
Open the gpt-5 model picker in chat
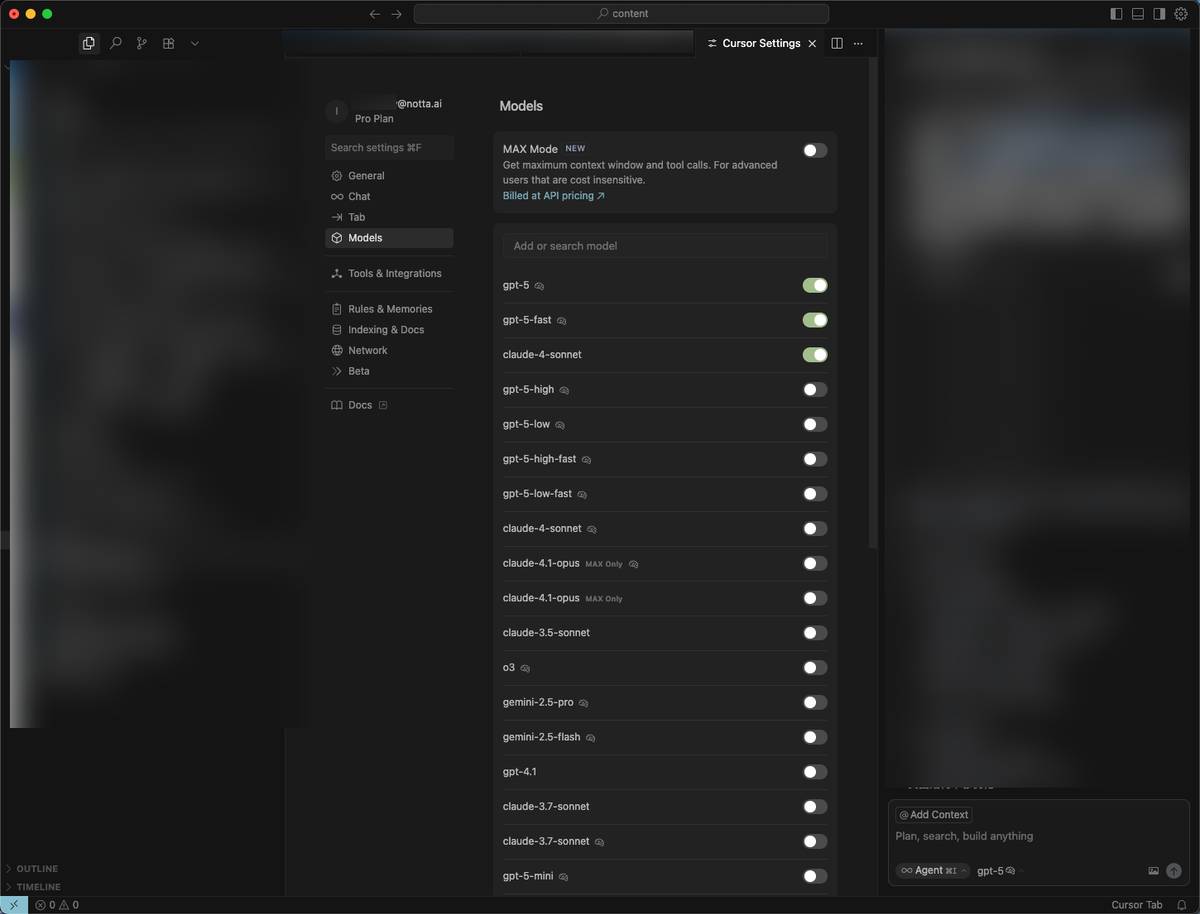click(999, 871)
